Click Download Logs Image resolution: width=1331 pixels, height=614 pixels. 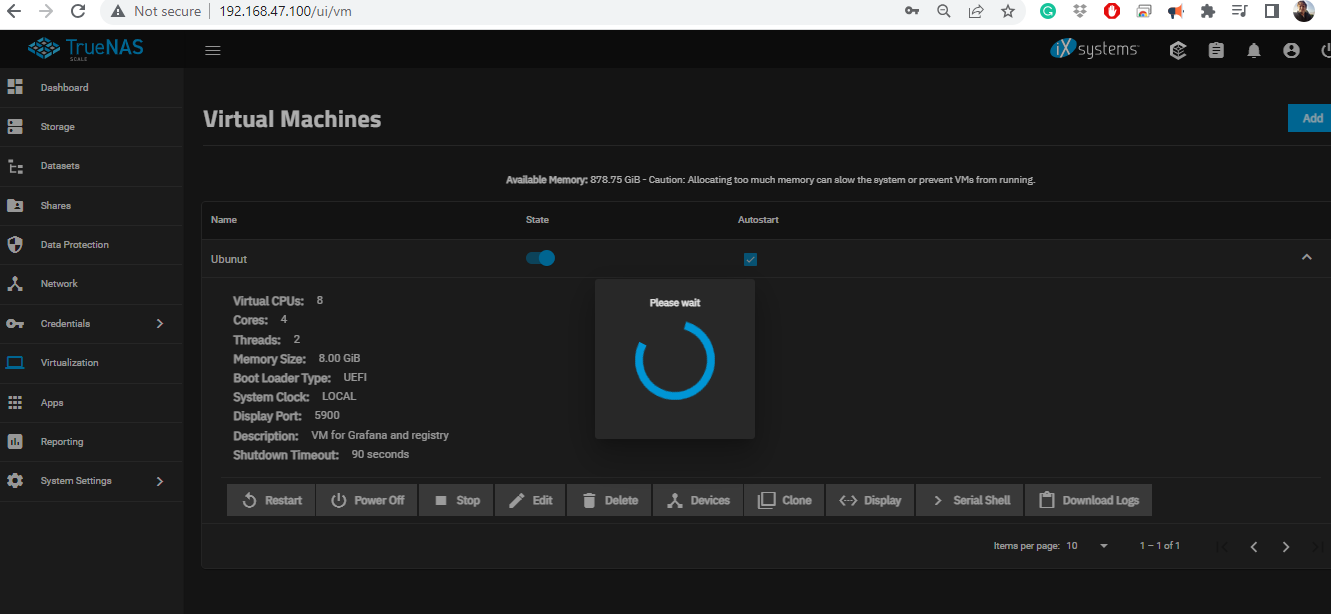(x=1089, y=500)
